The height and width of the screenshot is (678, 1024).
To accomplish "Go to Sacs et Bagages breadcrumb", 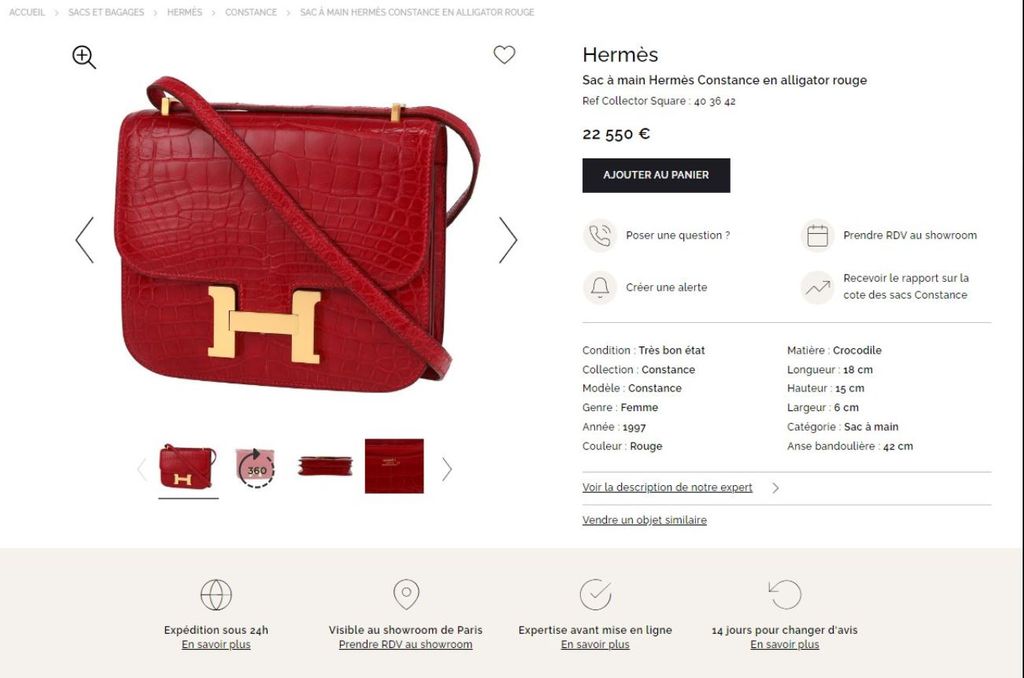I will click(x=106, y=12).
